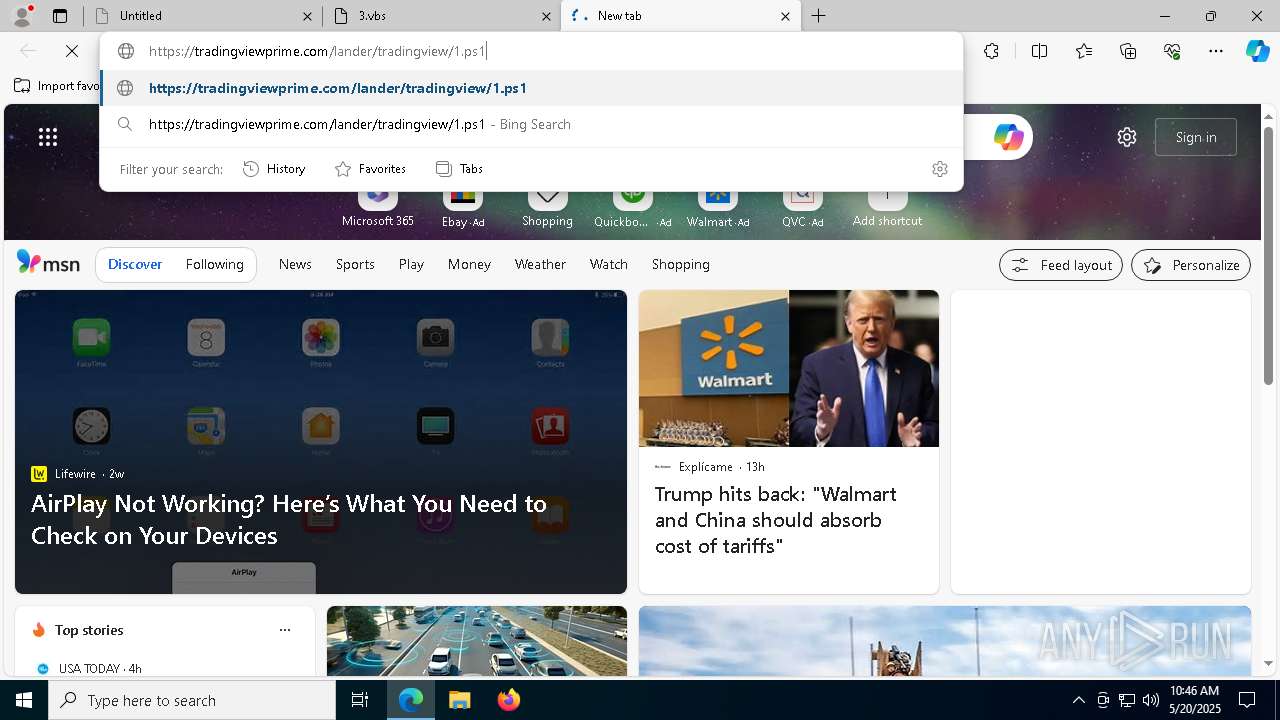Toggle split screen view
1280x720 pixels.
[x=1039, y=51]
